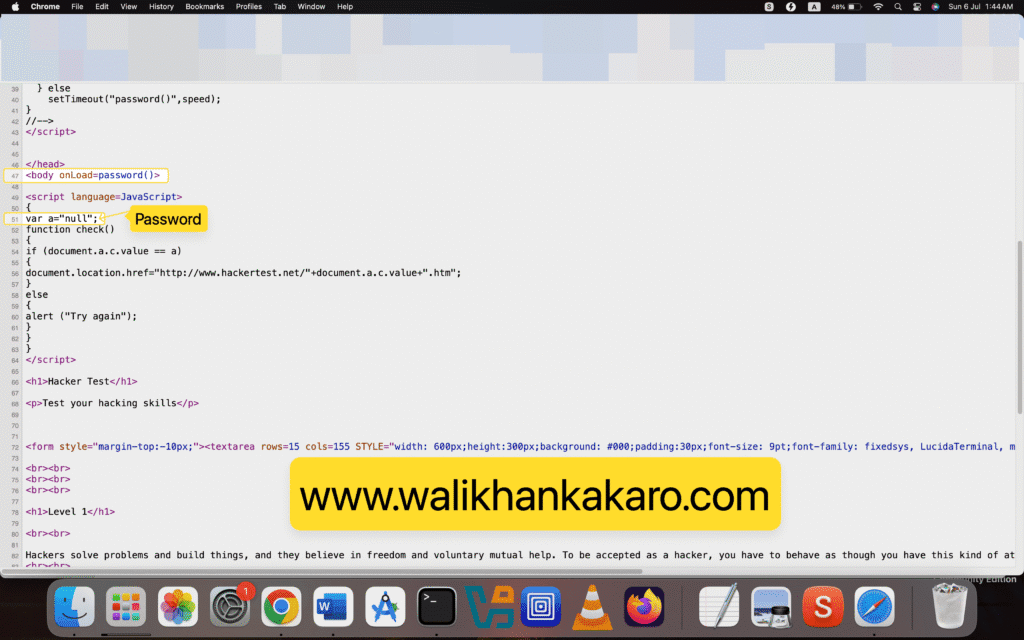Open Finder from the Dock
This screenshot has width=1024, height=640.
click(x=74, y=607)
